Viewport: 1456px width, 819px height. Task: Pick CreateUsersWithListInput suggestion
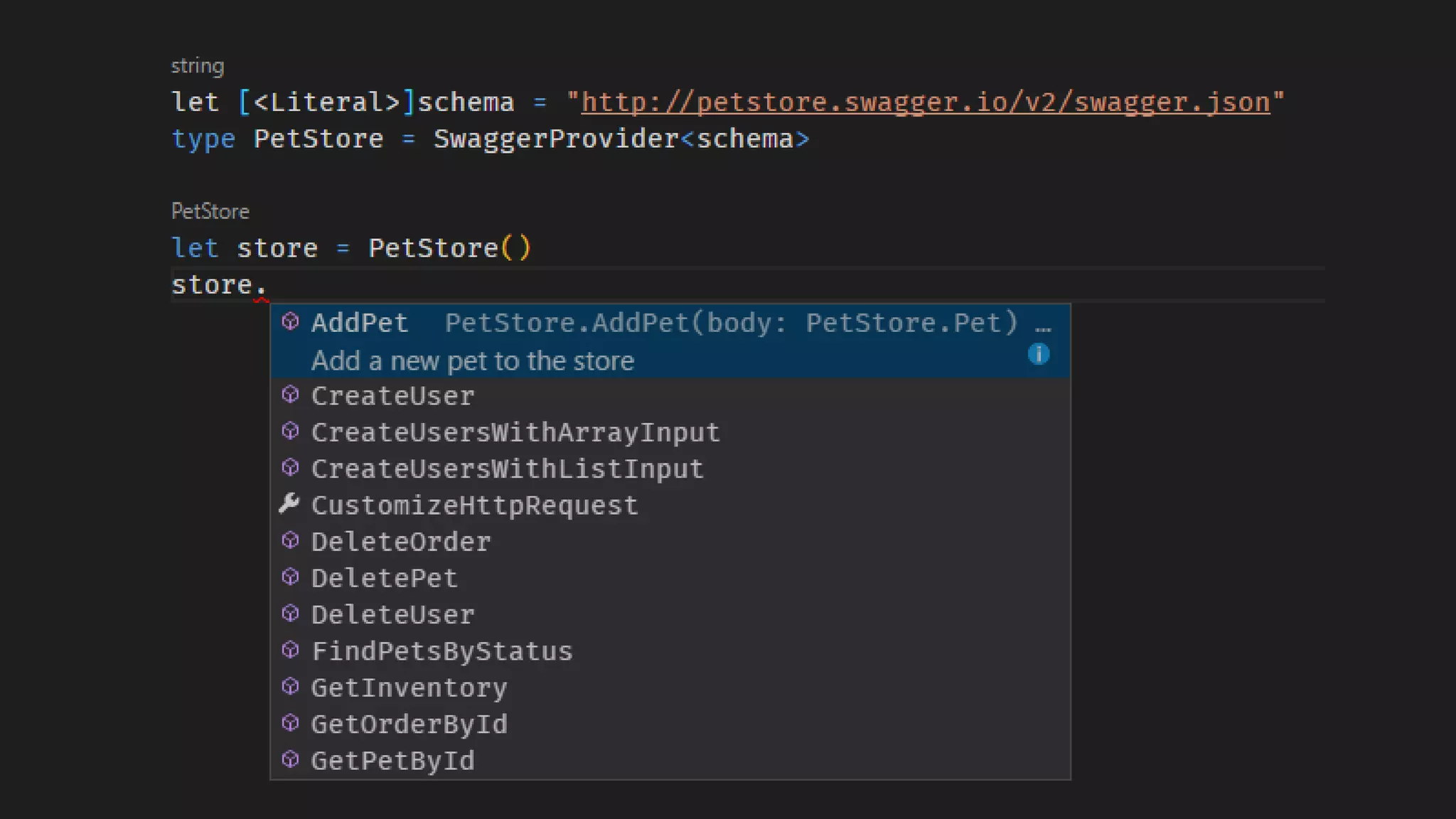tap(670, 469)
